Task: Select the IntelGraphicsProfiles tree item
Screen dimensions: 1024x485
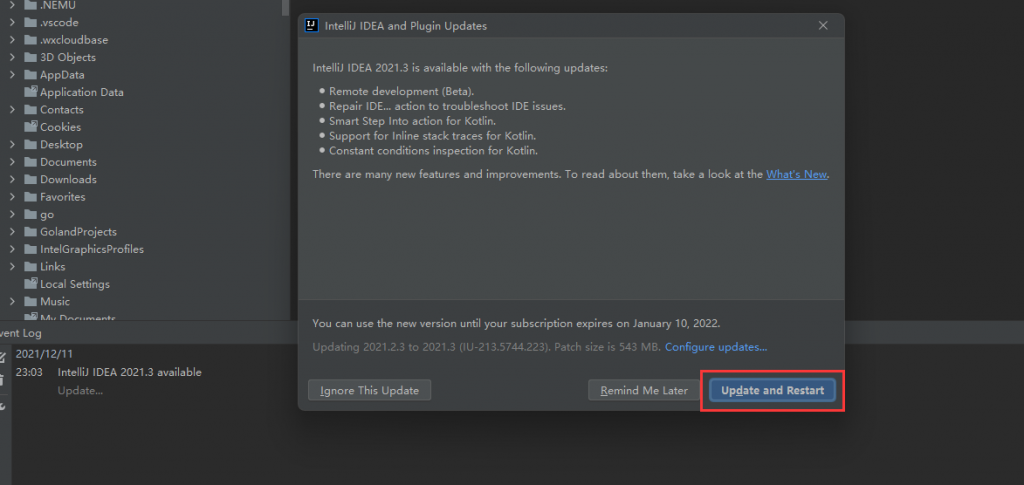Action: point(91,249)
